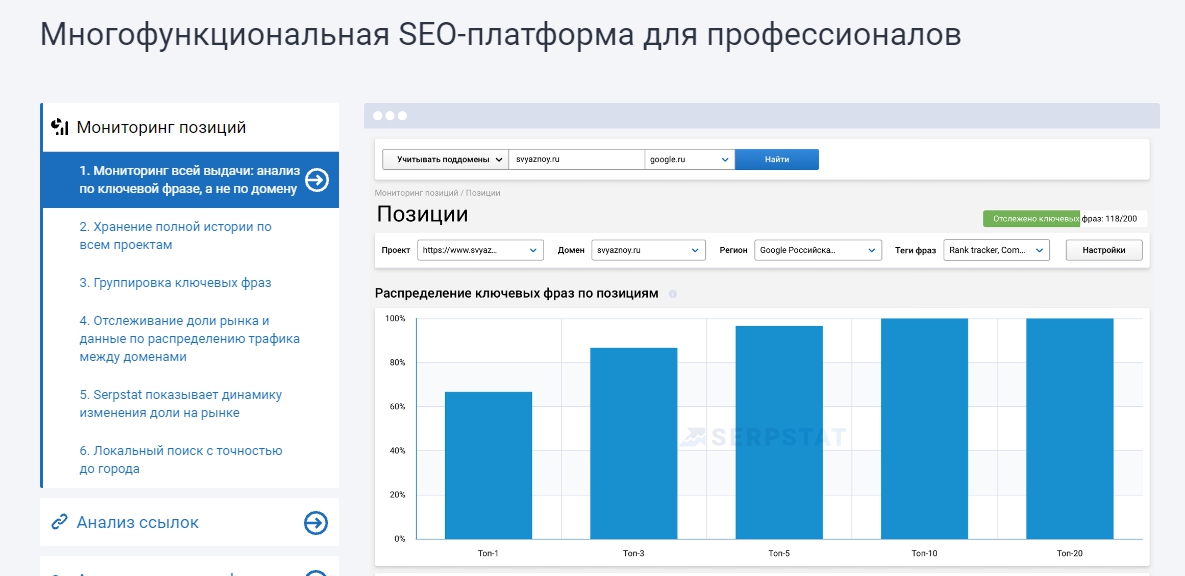
Task: Click the Топ-1 bar in the chart
Action: (488, 466)
